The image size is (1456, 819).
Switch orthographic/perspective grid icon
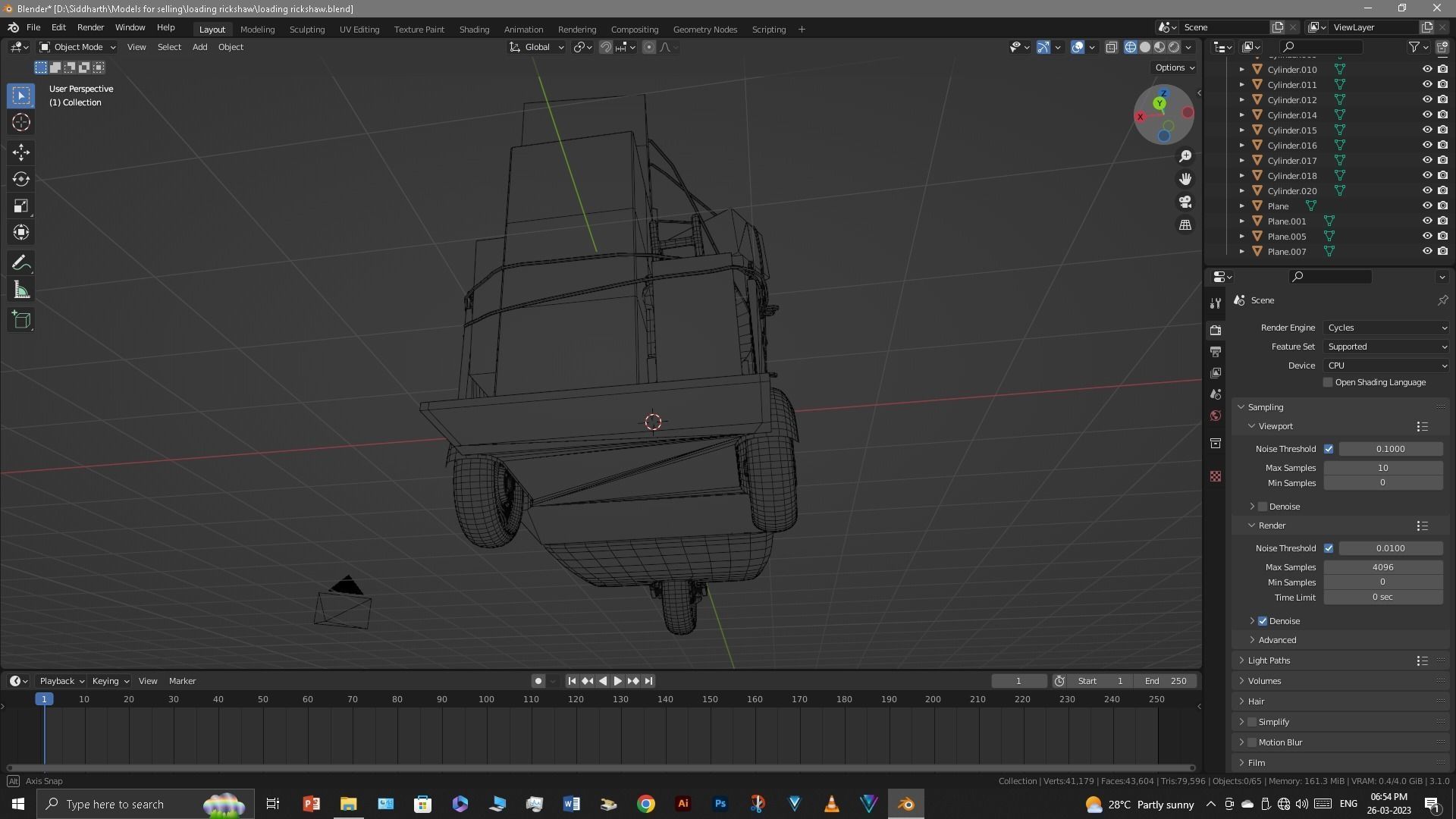(1185, 225)
